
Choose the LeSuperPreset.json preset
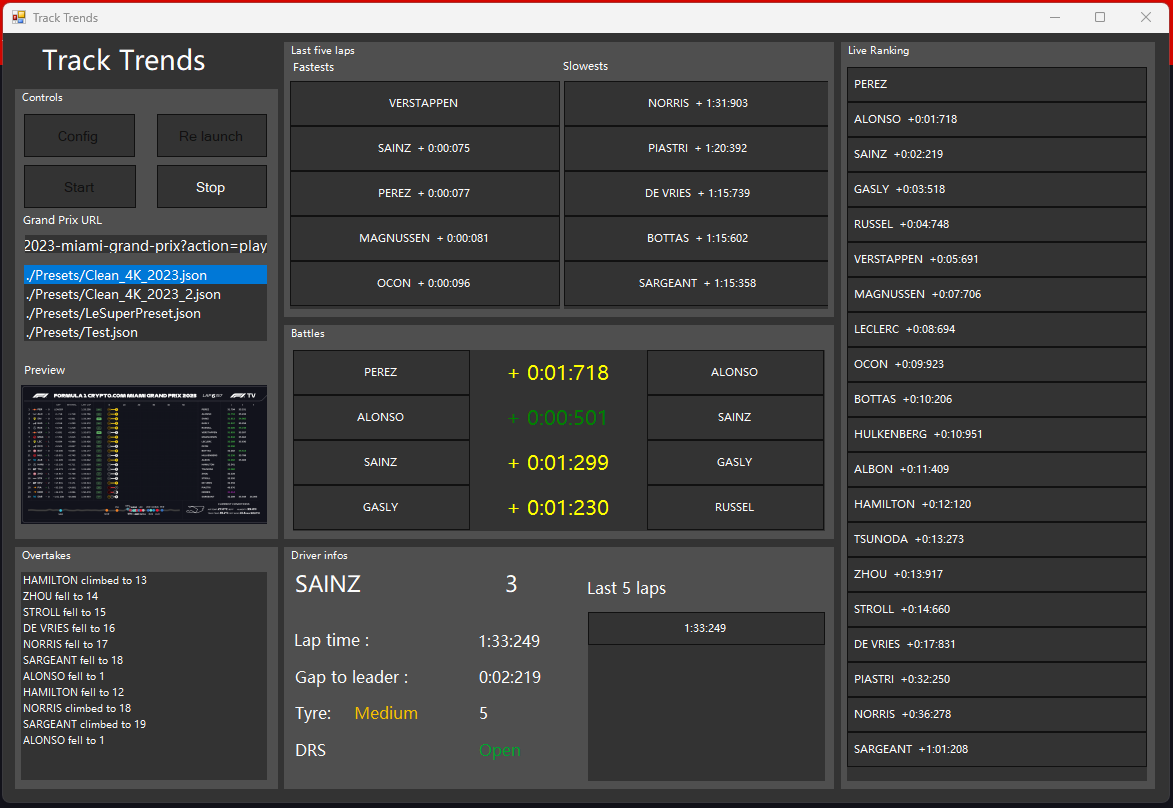coord(114,313)
